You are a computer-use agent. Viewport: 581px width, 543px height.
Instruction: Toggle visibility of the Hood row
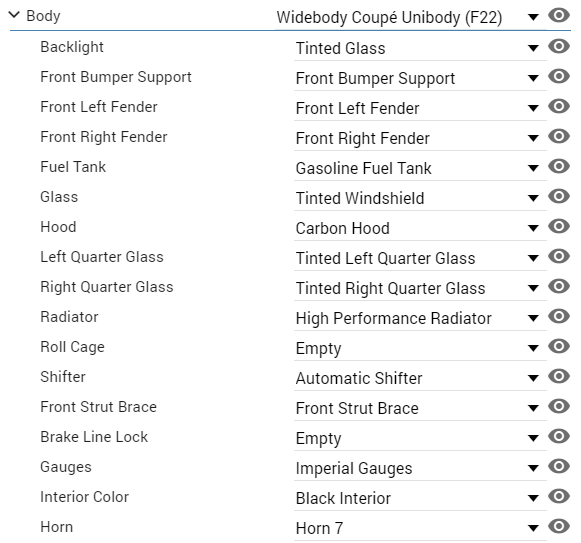(558, 226)
